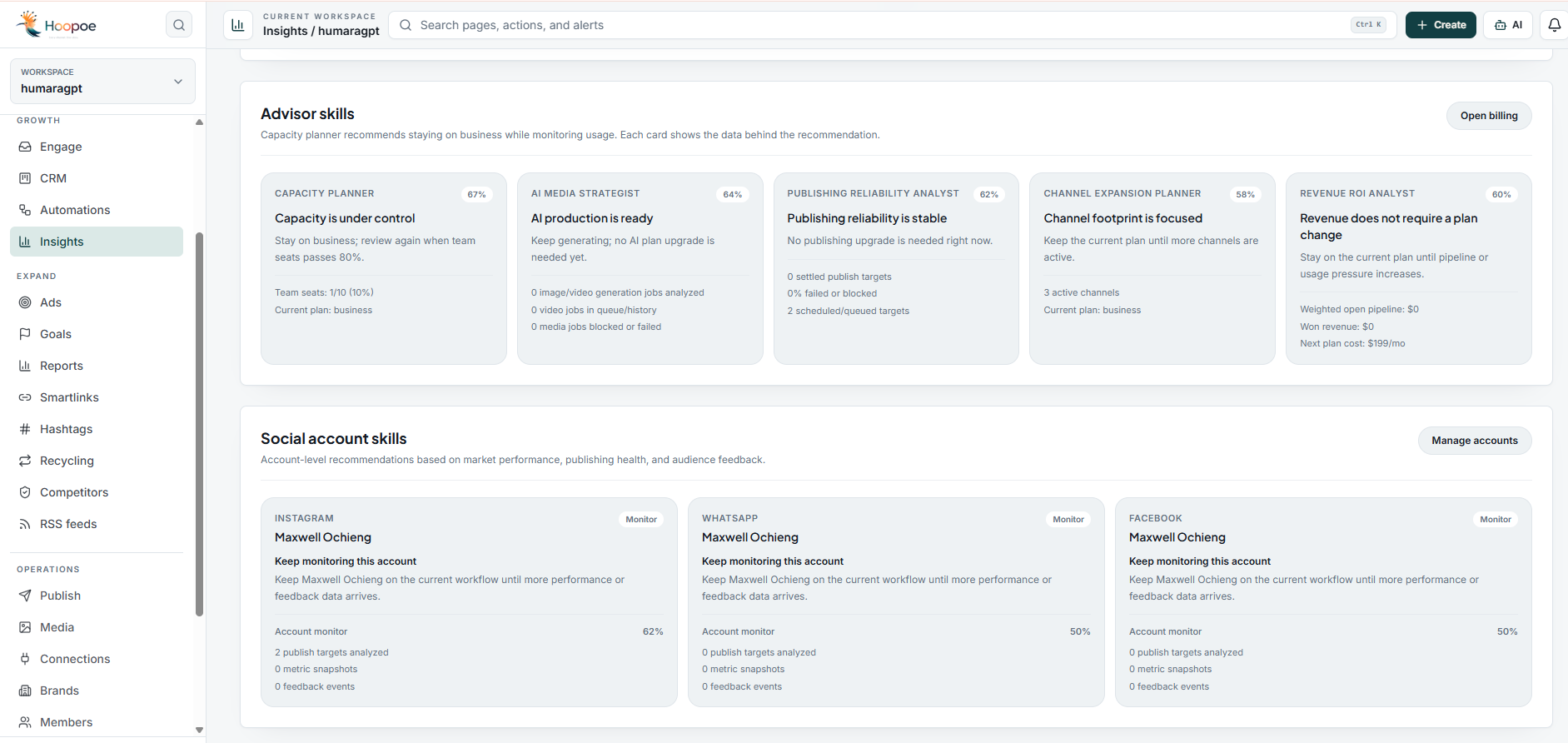Click the Manage accounts button
The width and height of the screenshot is (1568, 743).
point(1475,441)
